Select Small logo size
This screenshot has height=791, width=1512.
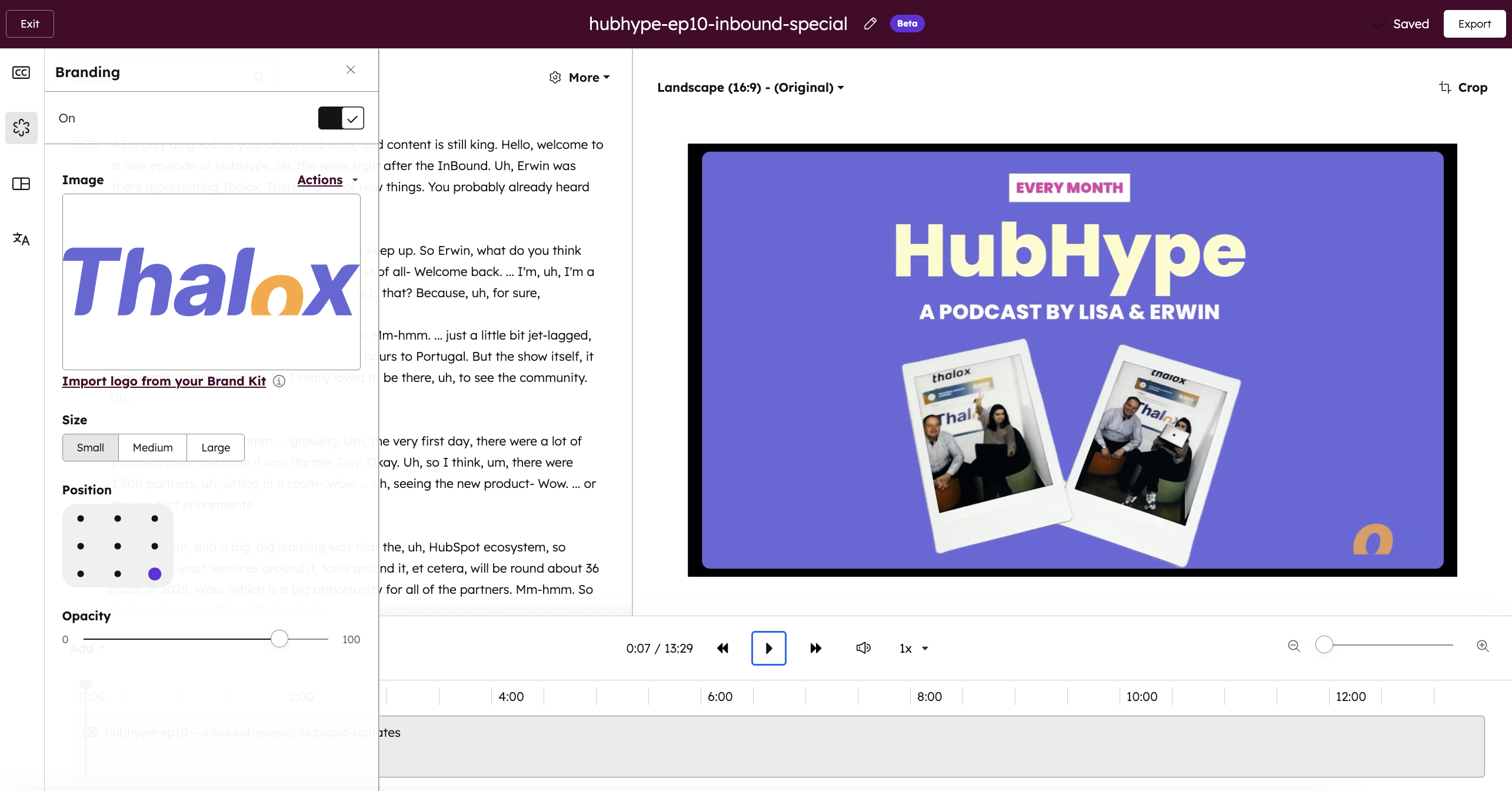(x=91, y=448)
